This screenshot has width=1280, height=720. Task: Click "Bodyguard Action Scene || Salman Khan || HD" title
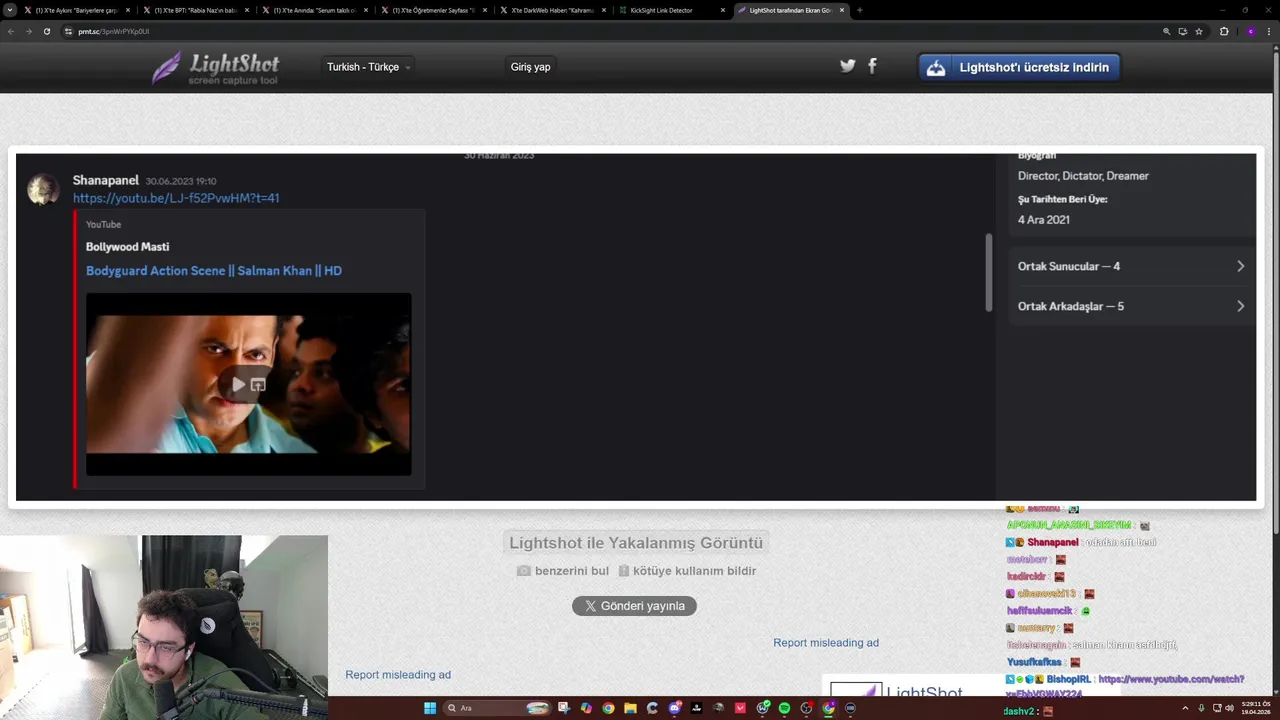click(x=214, y=271)
